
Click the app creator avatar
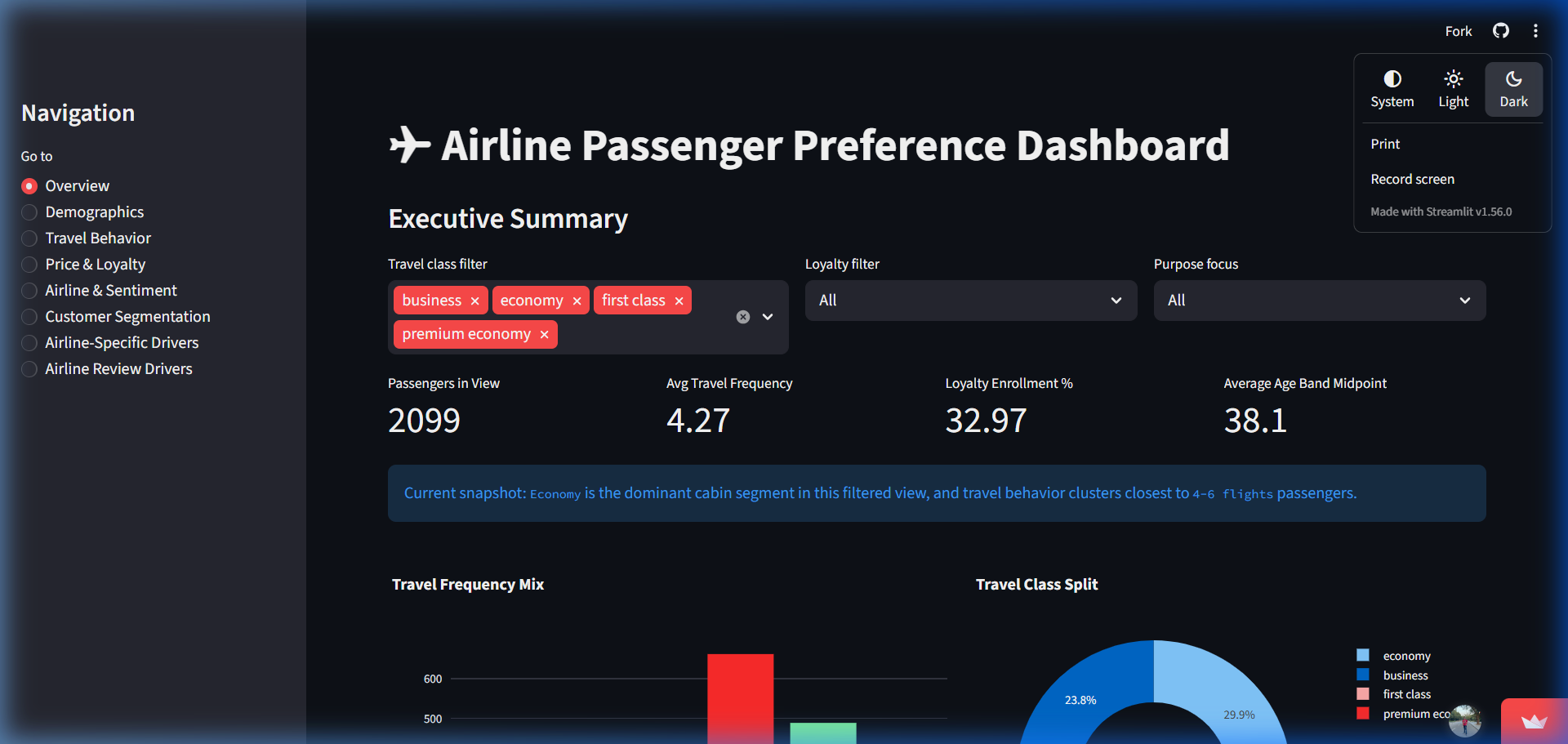click(x=1465, y=720)
